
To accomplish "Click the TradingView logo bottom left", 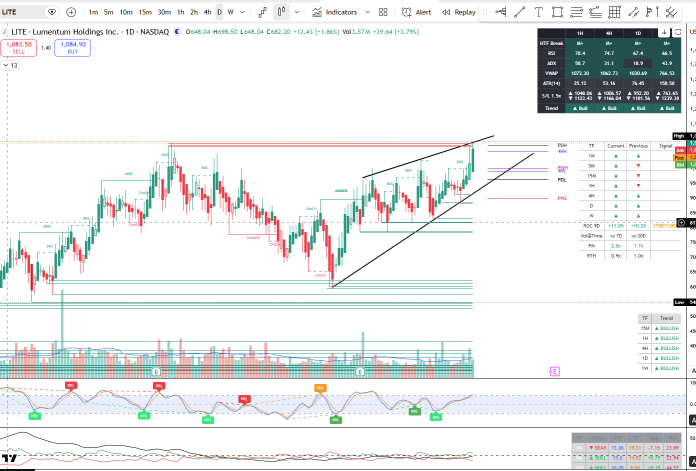I will [9, 459].
